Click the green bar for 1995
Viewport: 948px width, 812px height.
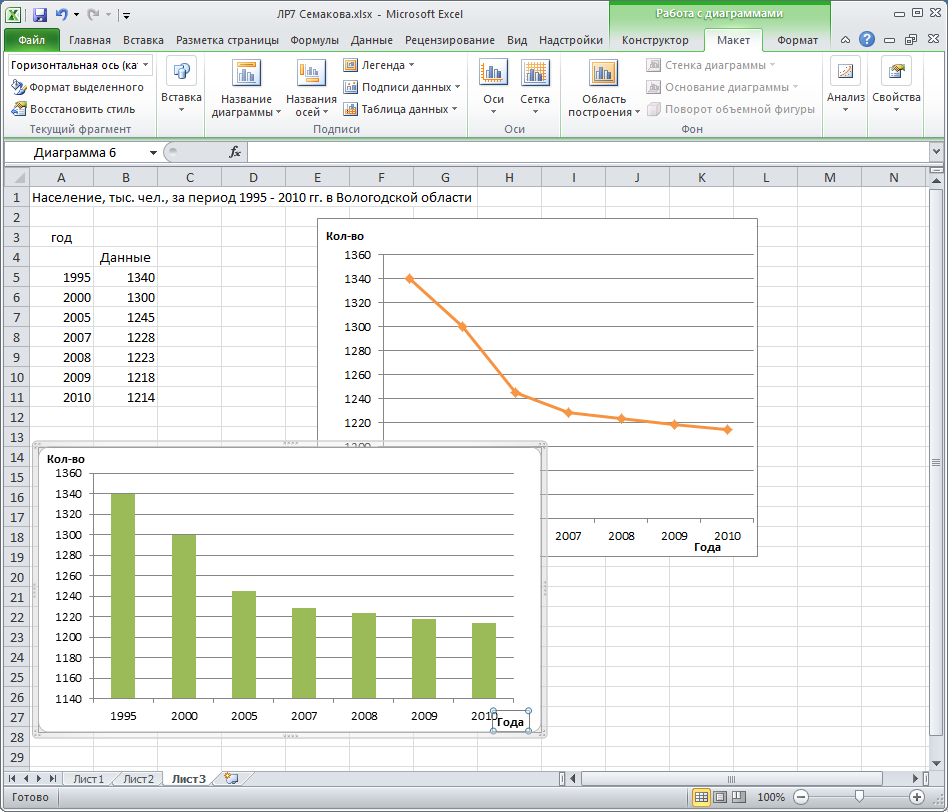(123, 596)
